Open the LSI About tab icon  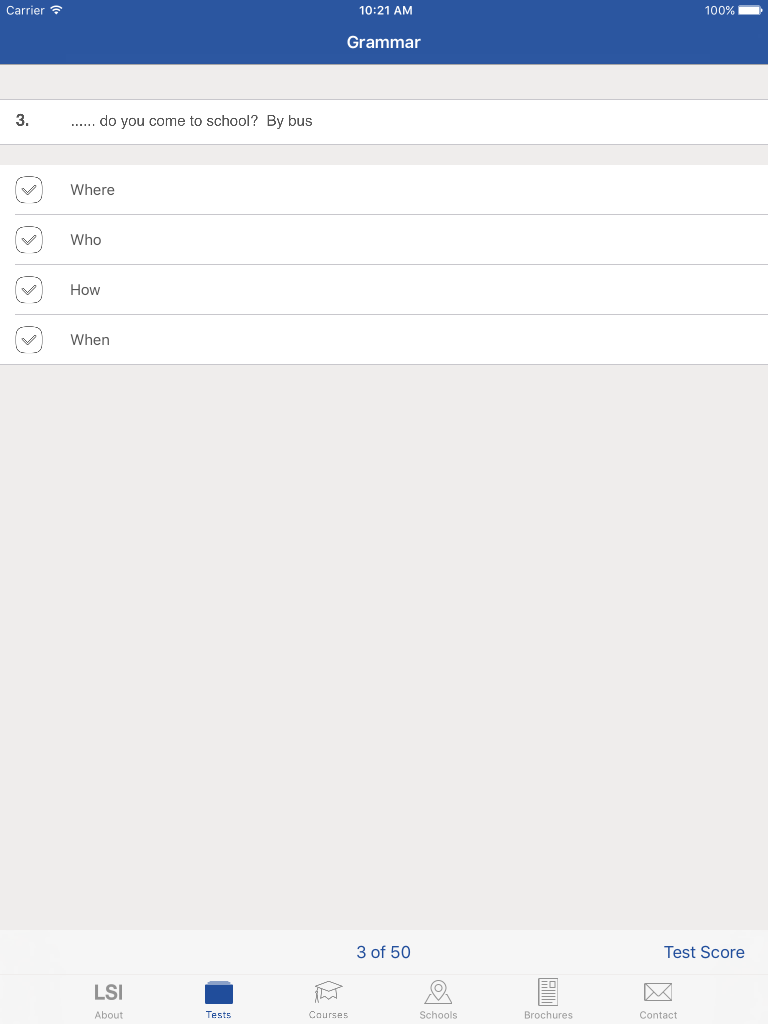coord(108,993)
